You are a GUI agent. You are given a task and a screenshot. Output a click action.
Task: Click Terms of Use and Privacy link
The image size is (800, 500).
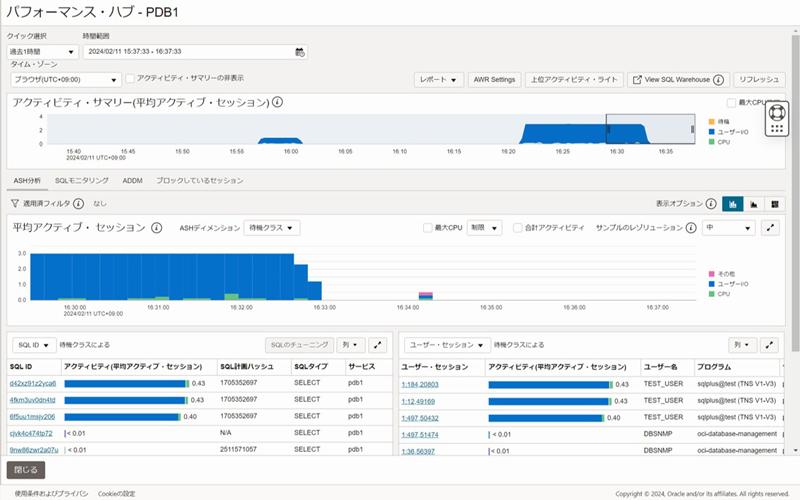click(x=51, y=494)
